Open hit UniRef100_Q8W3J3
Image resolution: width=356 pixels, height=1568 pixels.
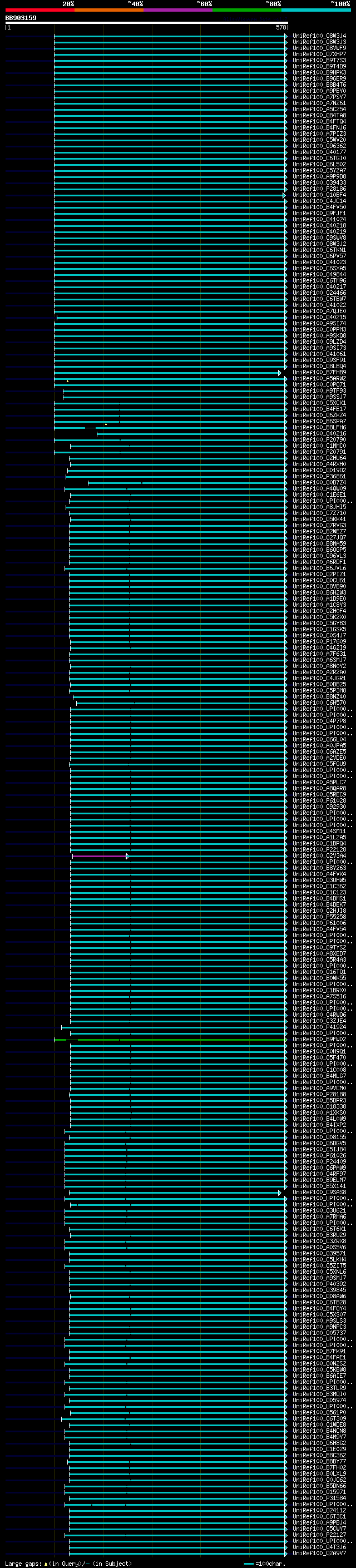(319, 42)
